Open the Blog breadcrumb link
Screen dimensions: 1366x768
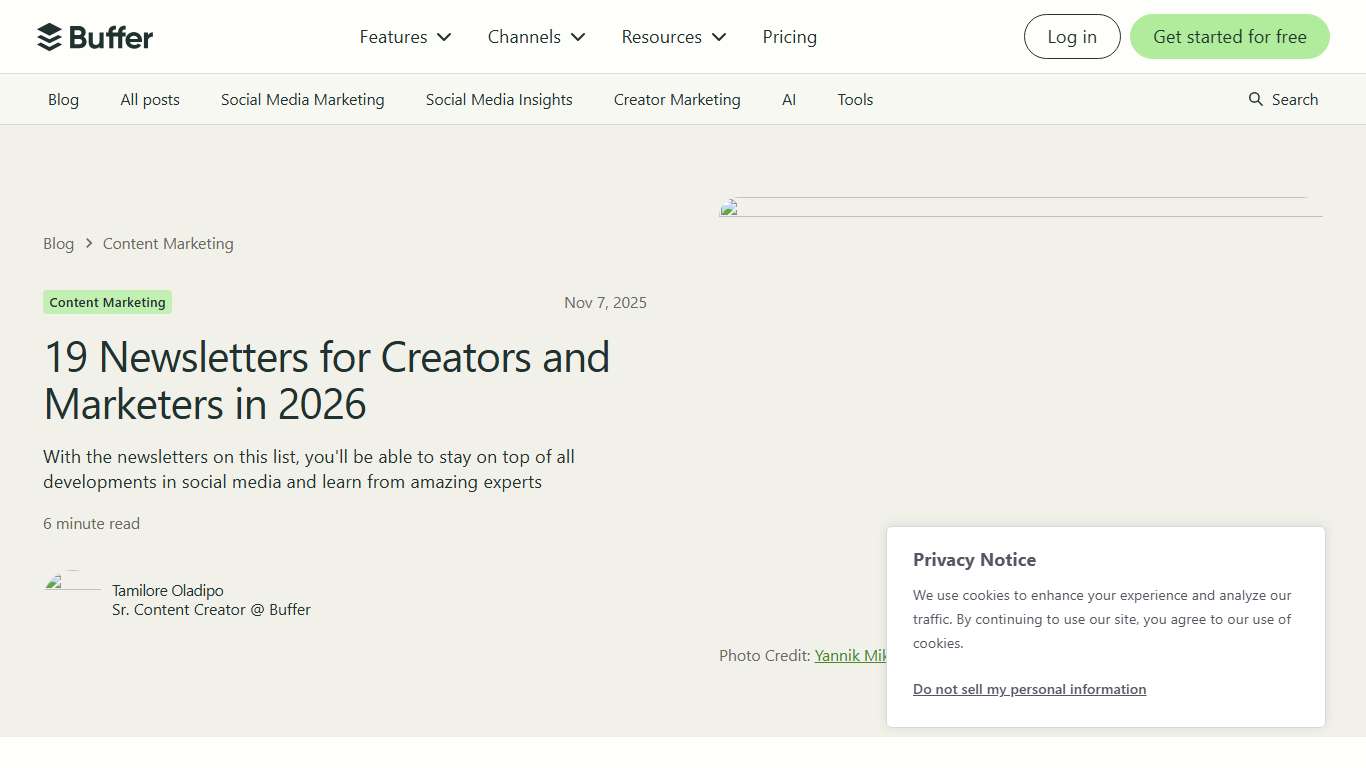click(x=58, y=243)
